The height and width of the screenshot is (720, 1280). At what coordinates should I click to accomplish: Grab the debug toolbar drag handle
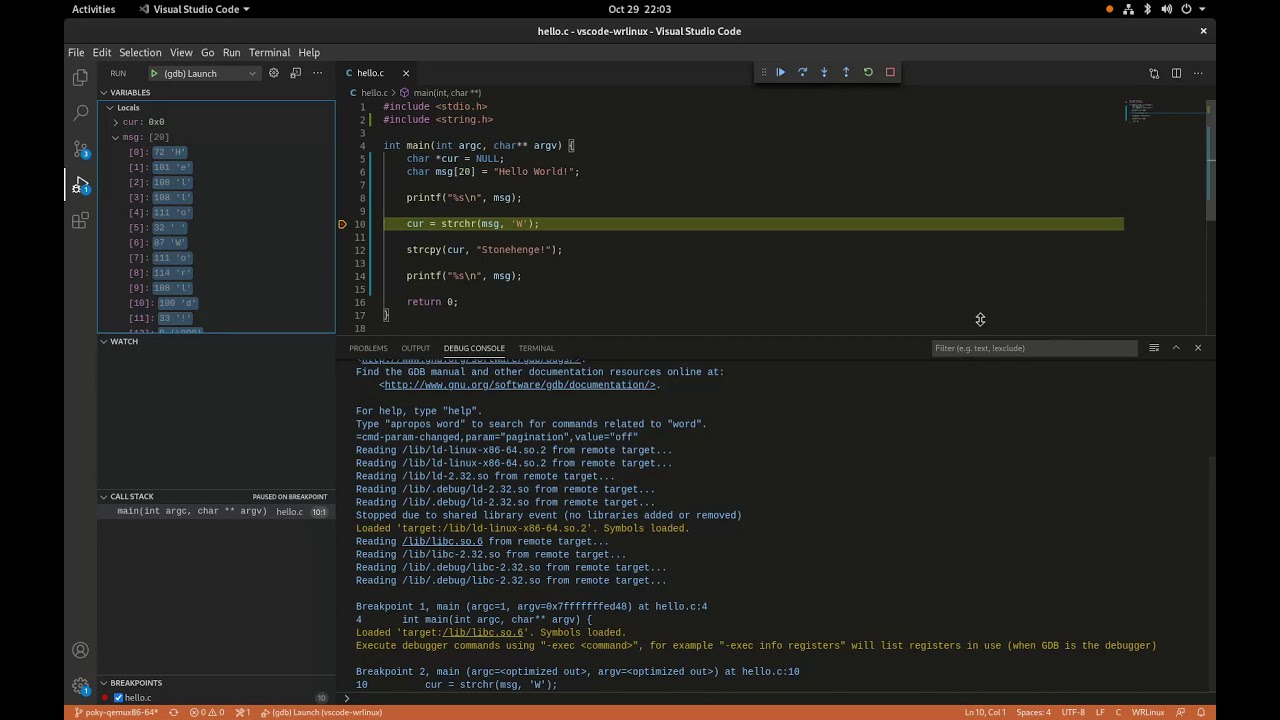(x=763, y=72)
